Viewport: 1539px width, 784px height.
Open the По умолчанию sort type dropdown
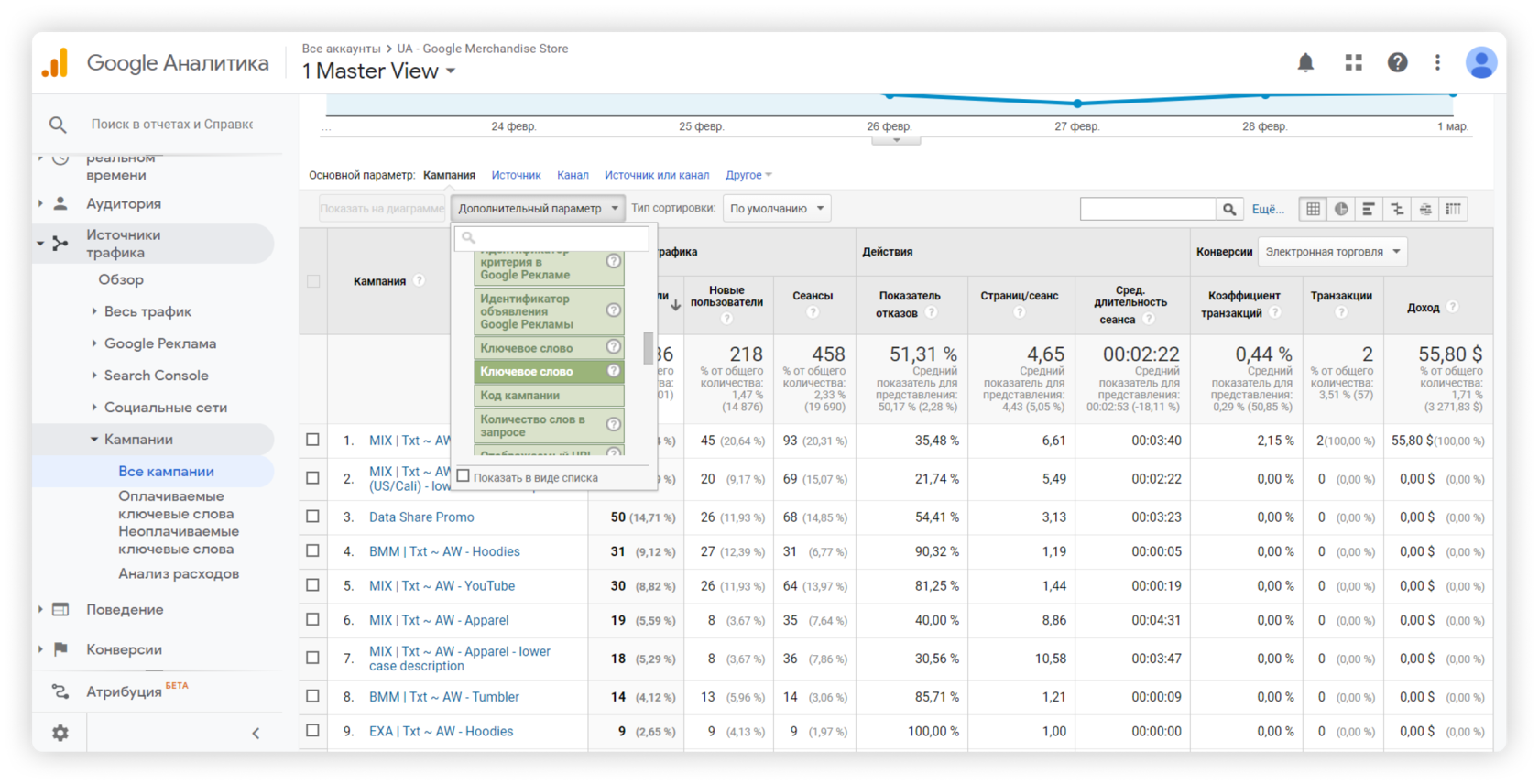777,209
